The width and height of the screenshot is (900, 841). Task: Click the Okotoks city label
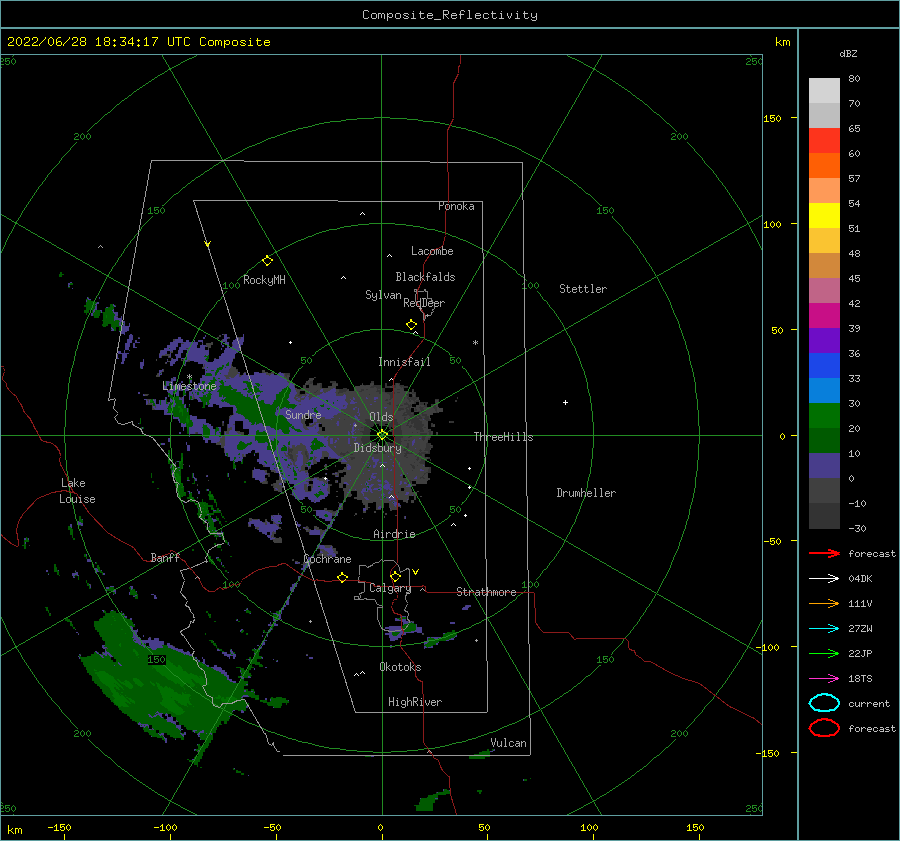(x=400, y=666)
